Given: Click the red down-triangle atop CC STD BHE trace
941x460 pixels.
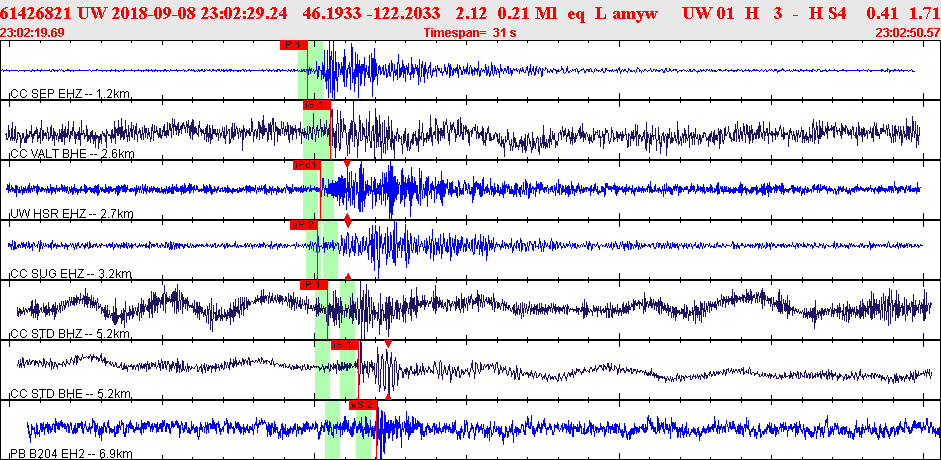Looking at the screenshot, I should (388, 344).
